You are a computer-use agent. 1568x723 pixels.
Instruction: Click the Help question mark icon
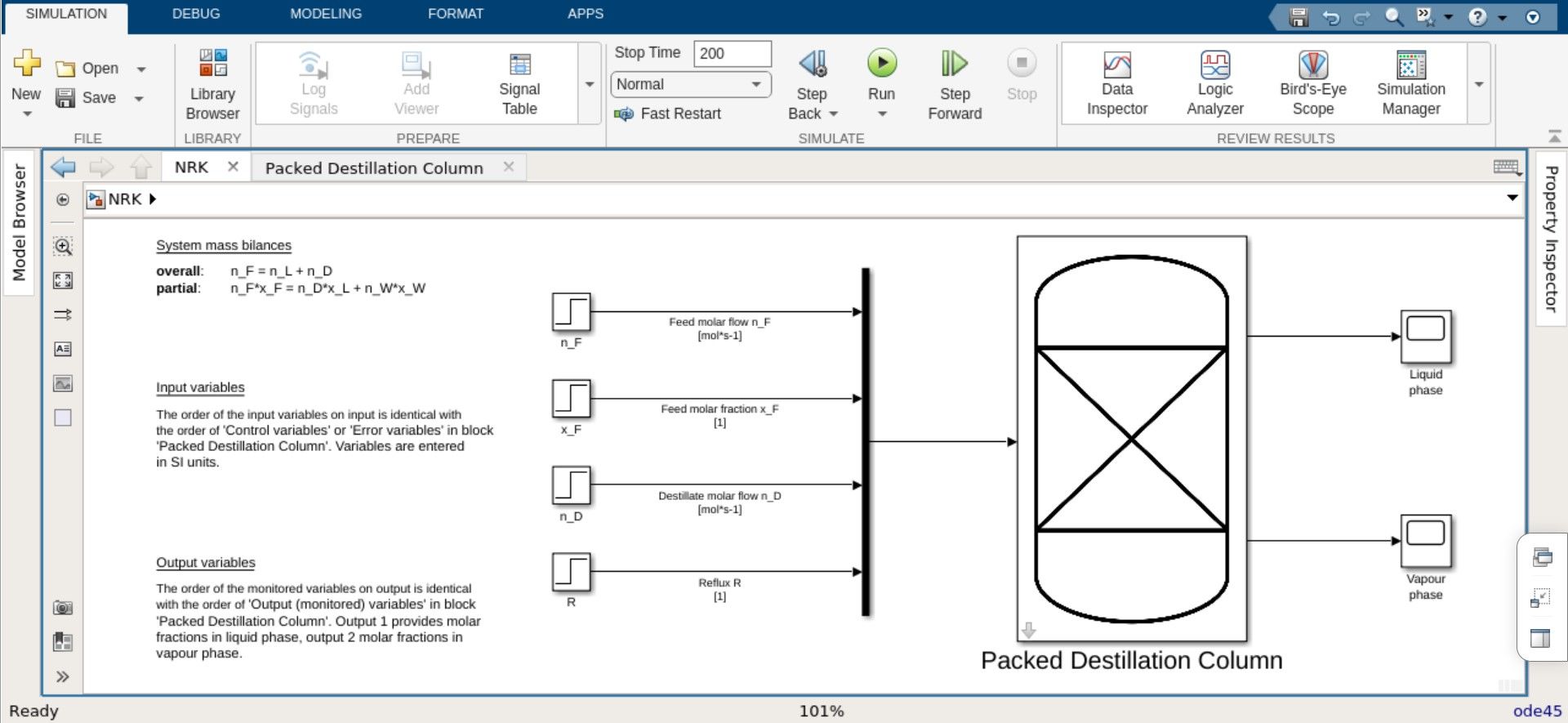tap(1477, 16)
